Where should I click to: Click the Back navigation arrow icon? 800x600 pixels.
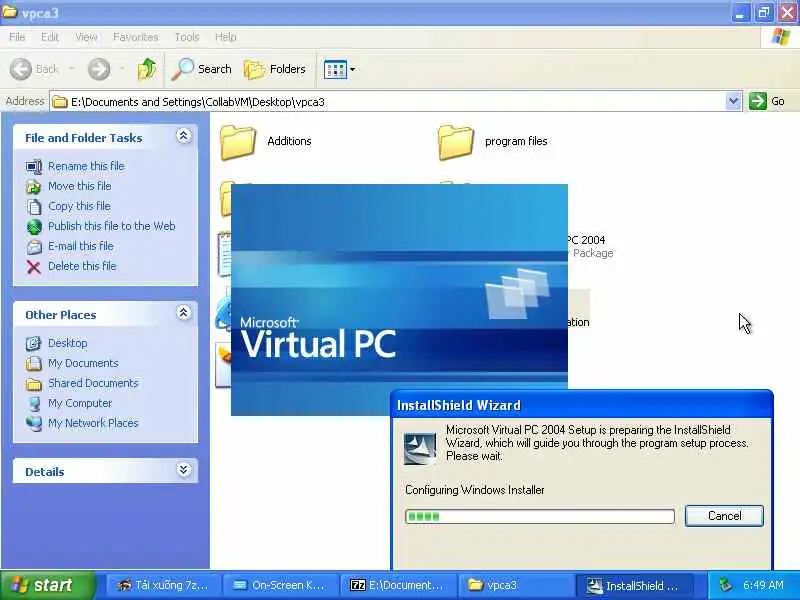(21, 69)
